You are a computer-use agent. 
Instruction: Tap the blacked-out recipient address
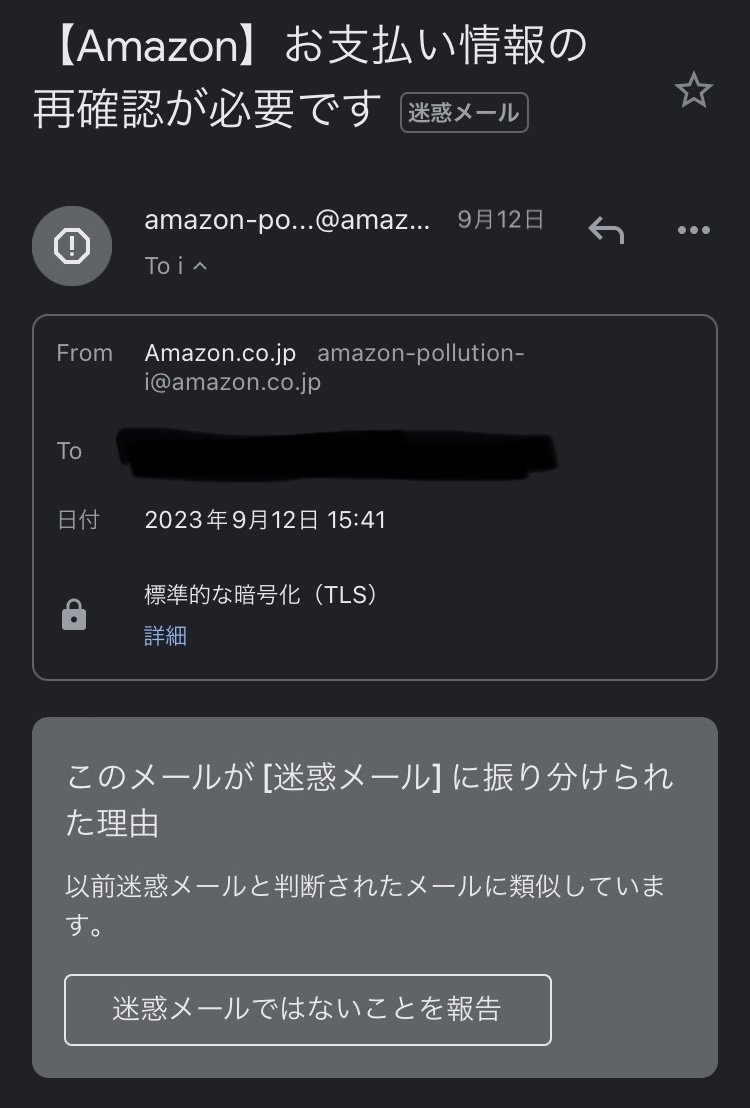click(x=336, y=450)
